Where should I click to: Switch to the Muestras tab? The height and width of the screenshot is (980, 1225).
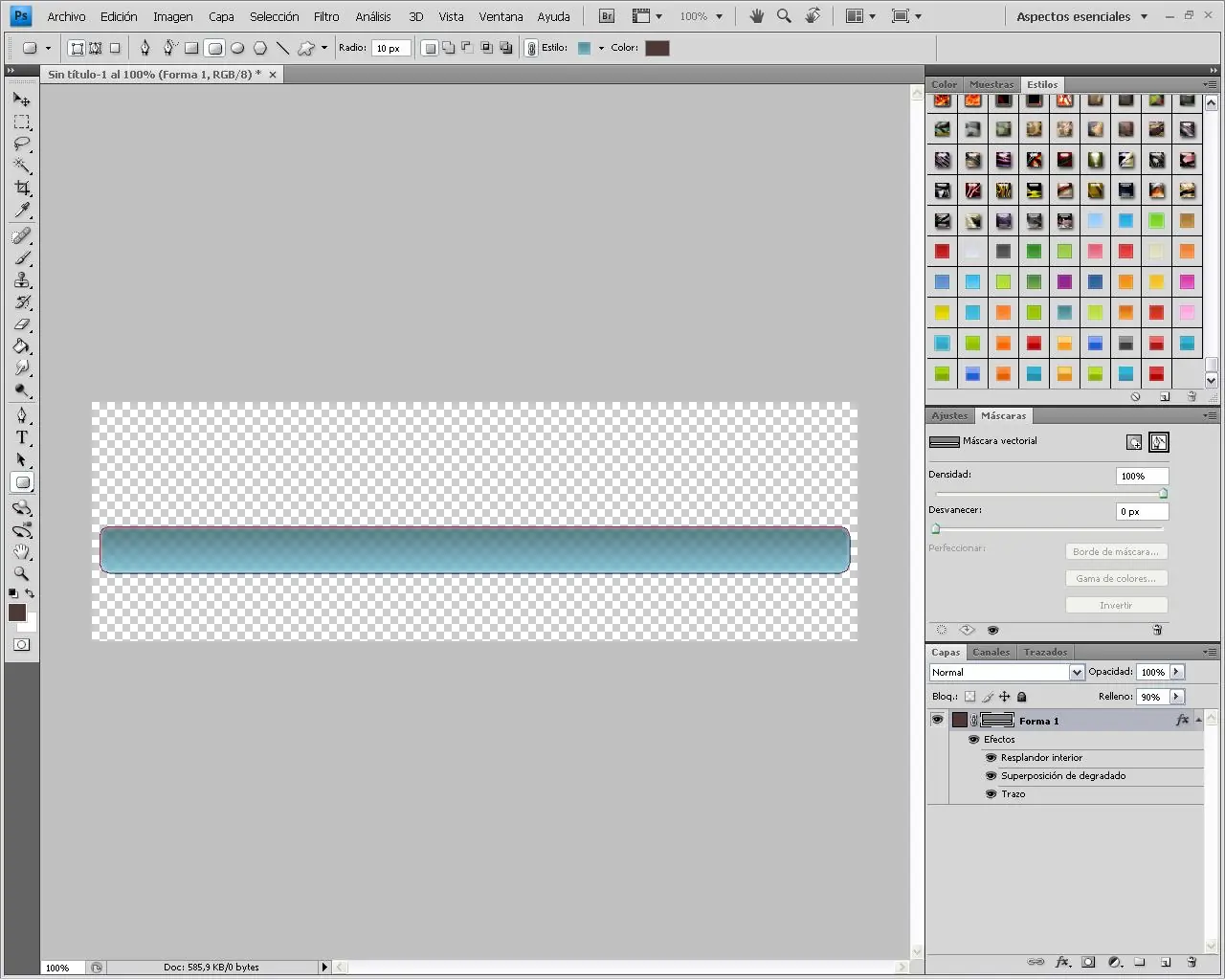click(991, 84)
